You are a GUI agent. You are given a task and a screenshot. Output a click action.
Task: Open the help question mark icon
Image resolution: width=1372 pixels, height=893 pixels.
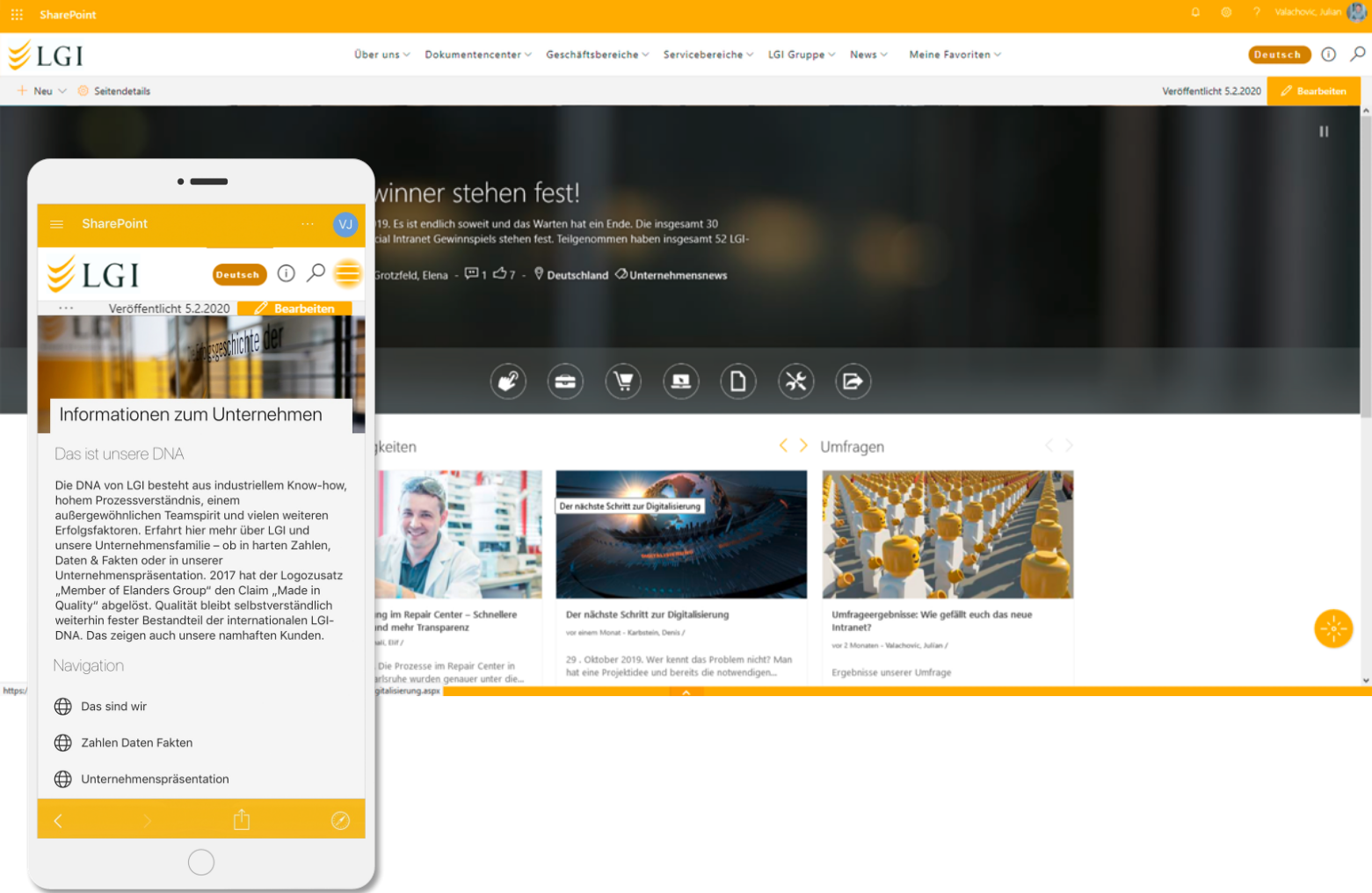[x=1257, y=12]
